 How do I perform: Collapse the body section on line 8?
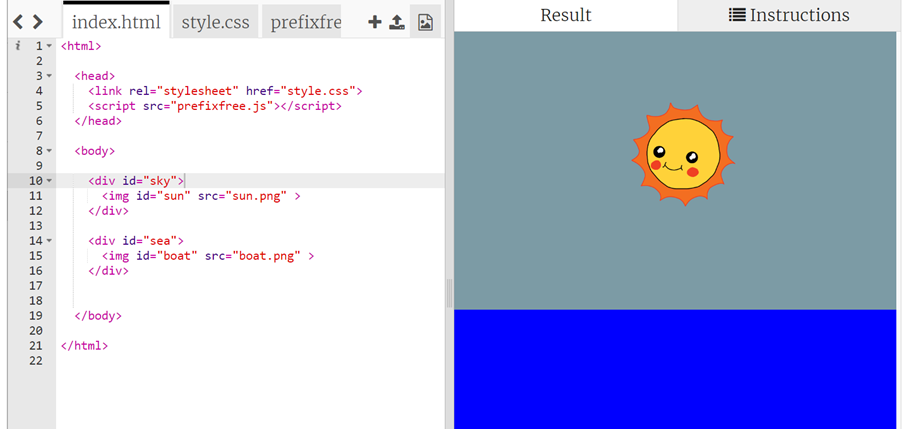pos(49,151)
